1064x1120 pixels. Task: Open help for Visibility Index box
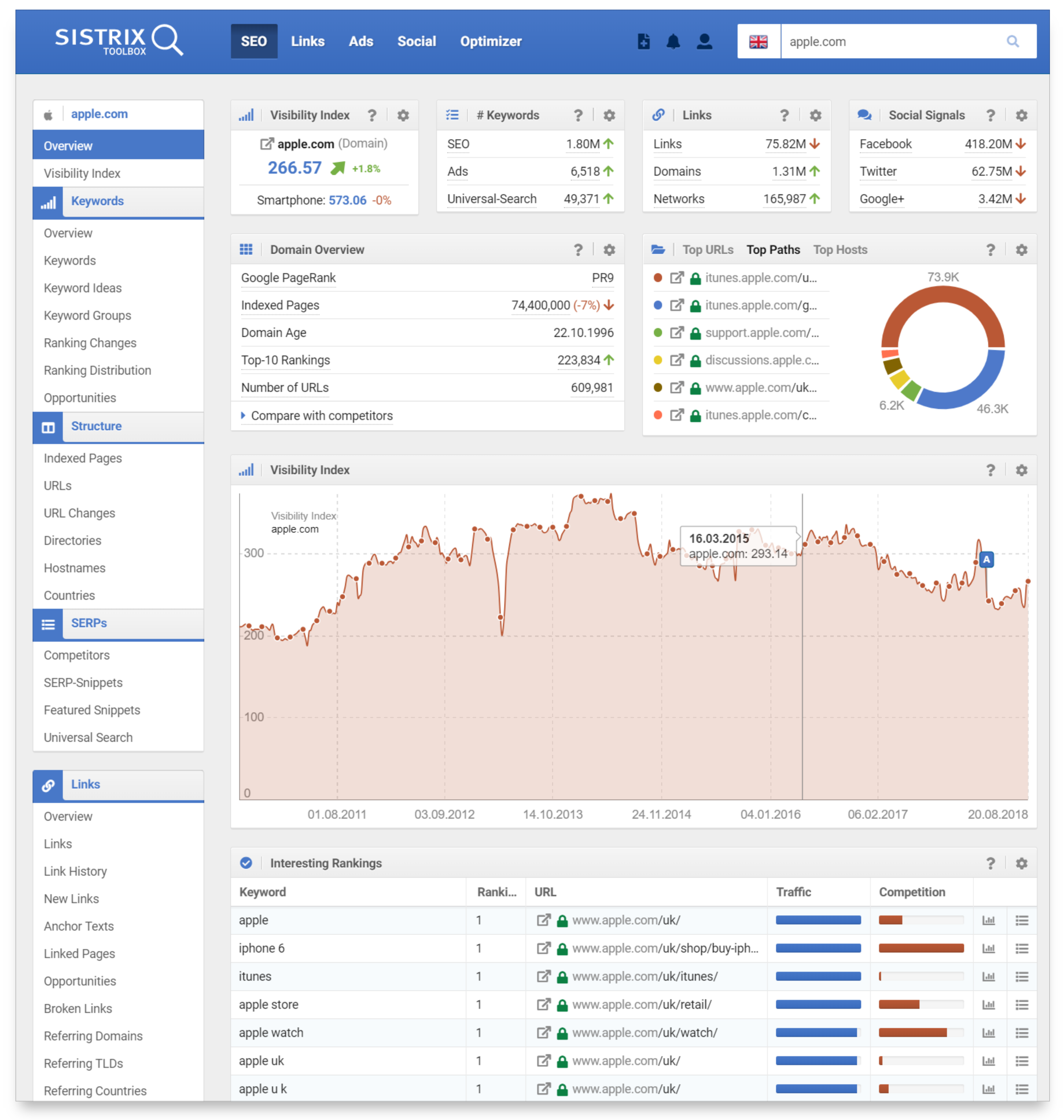[371, 115]
